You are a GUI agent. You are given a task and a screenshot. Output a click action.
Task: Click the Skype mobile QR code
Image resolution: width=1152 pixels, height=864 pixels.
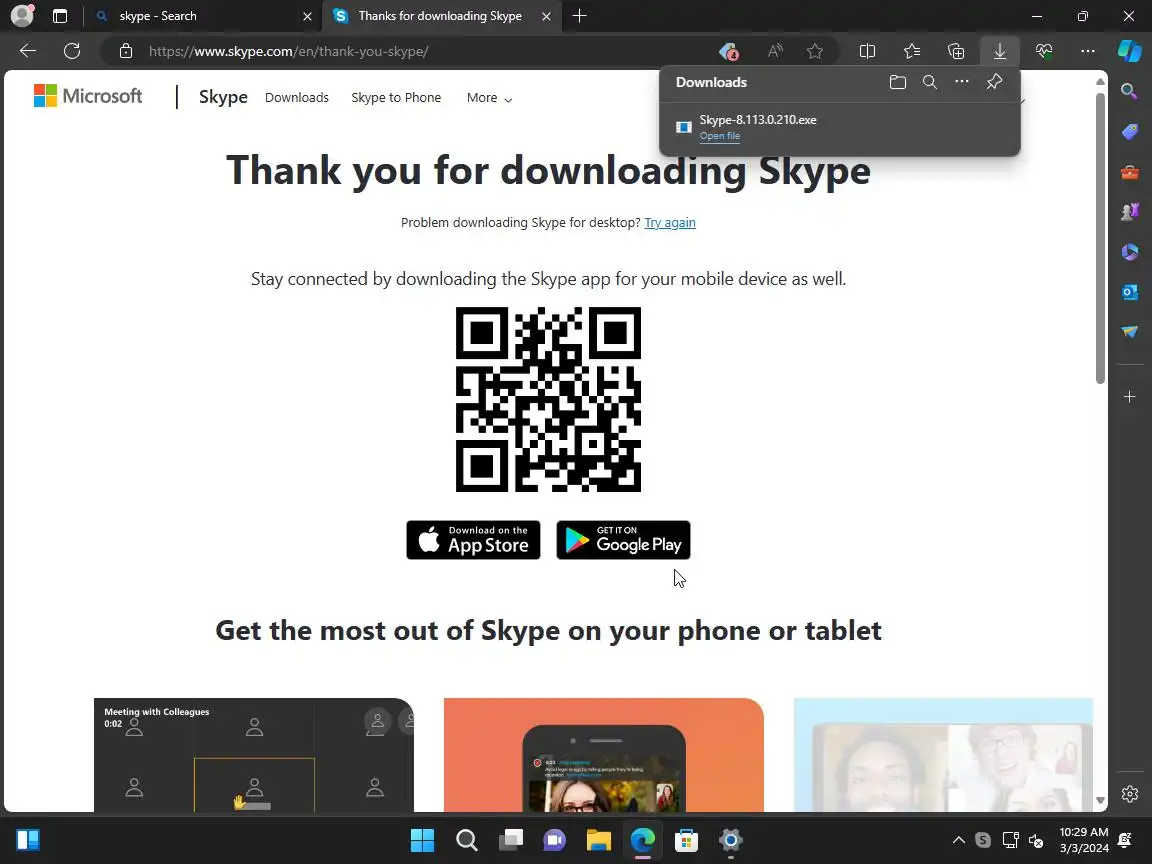tap(548, 399)
